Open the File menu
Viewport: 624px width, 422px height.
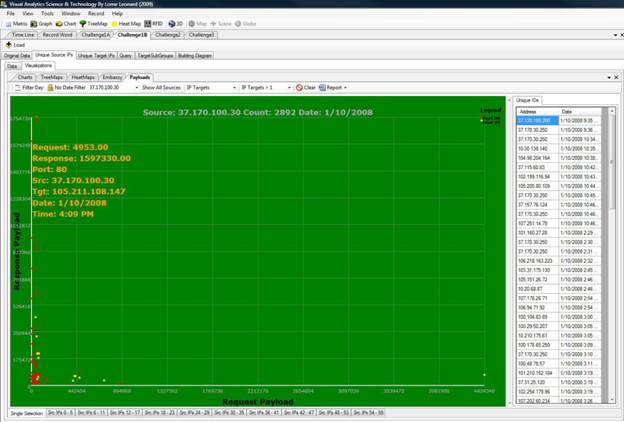tap(11, 14)
